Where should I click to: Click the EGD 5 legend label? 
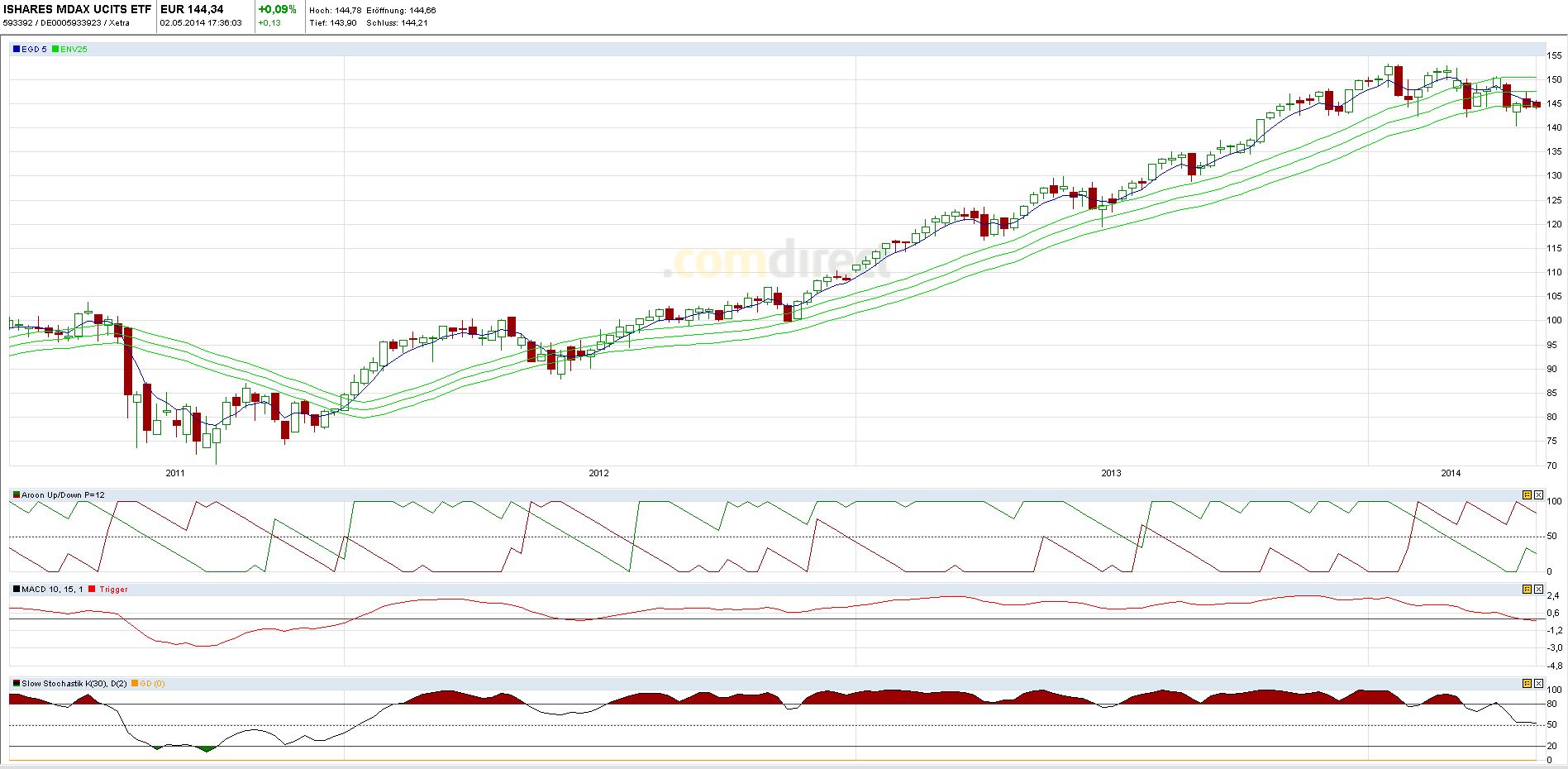(x=34, y=49)
